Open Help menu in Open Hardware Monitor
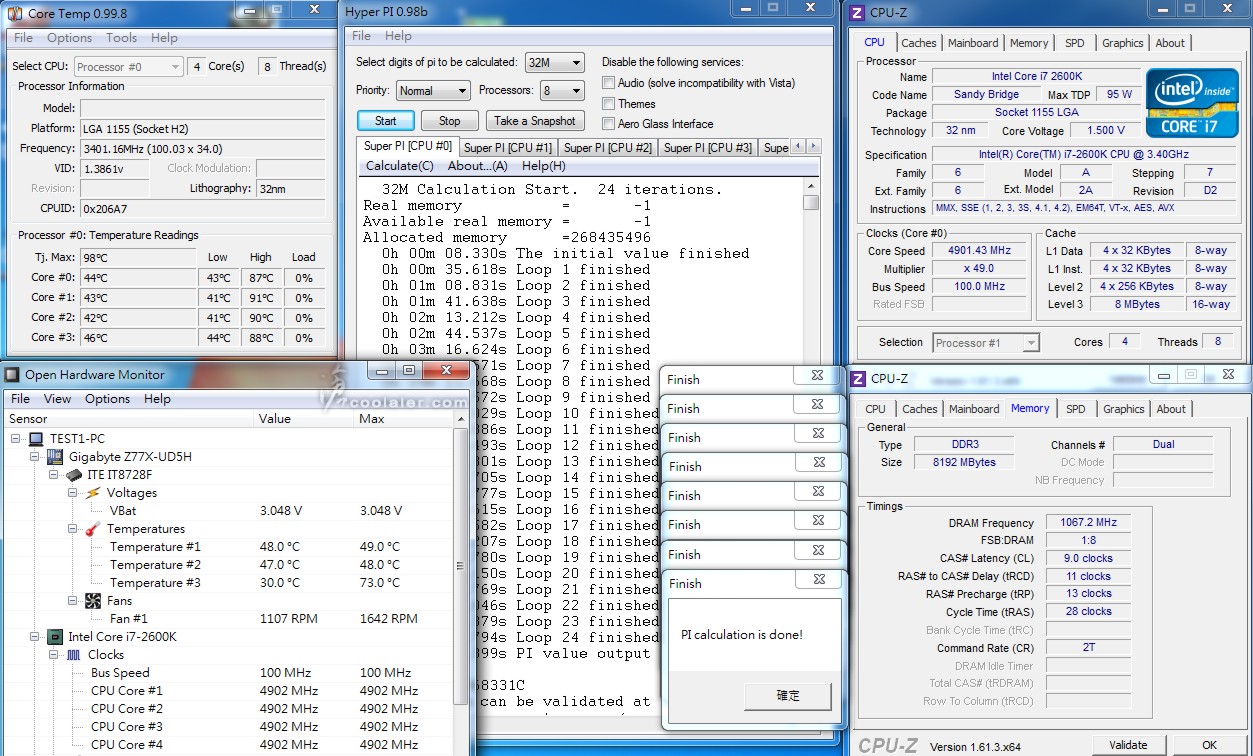Screen dimensions: 1253x756 tap(157, 398)
